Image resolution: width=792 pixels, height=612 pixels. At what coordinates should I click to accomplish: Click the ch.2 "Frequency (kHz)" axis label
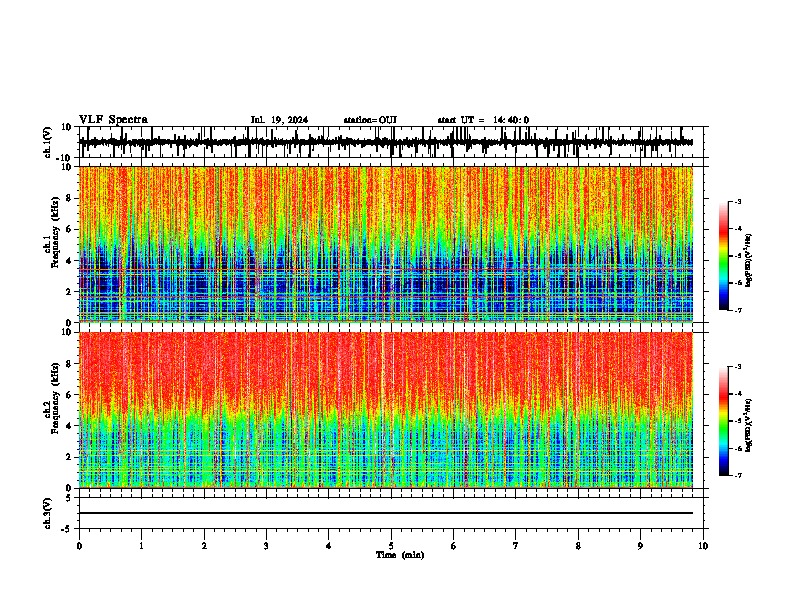(x=56, y=398)
